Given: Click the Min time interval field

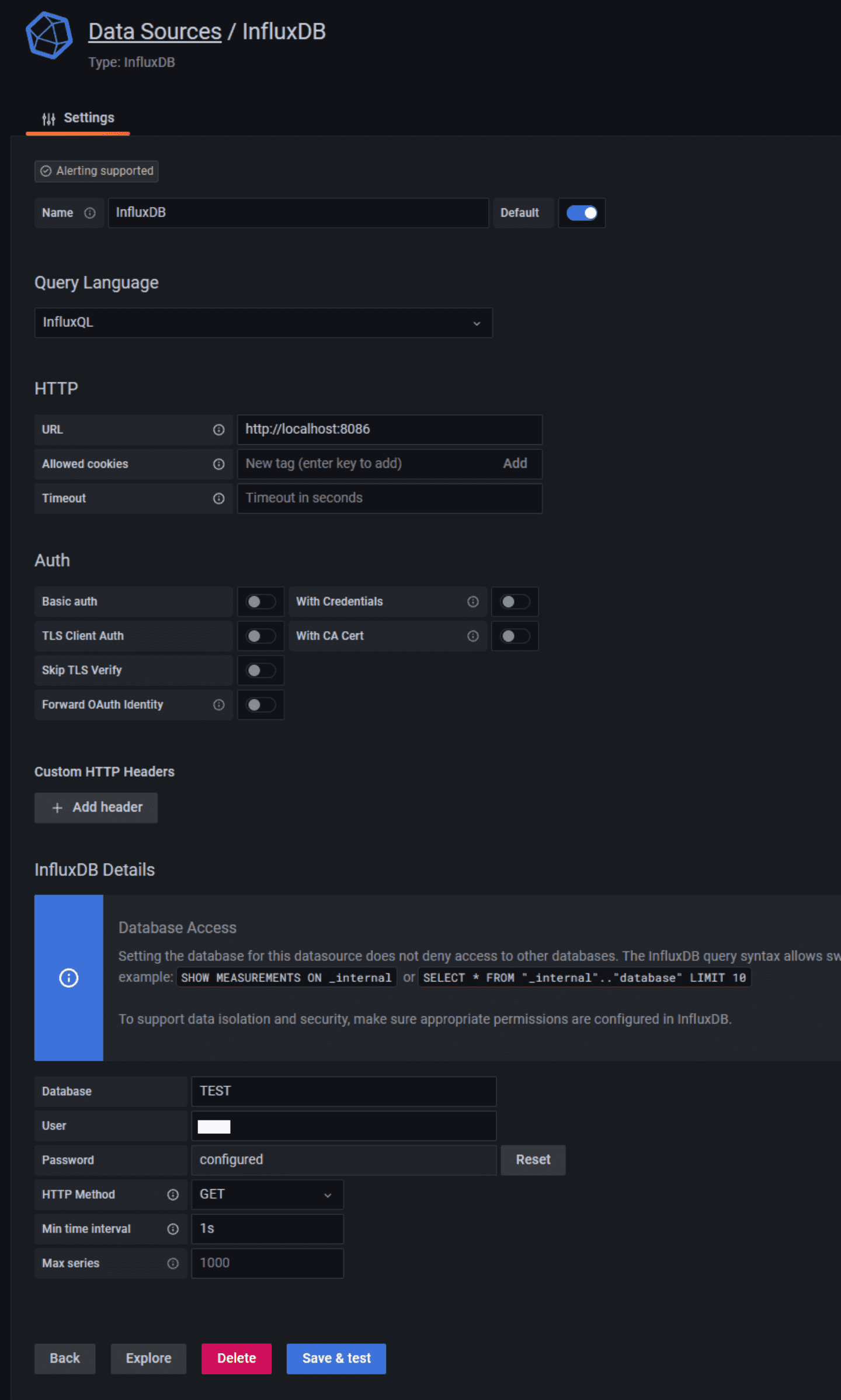Looking at the screenshot, I should tap(267, 1230).
